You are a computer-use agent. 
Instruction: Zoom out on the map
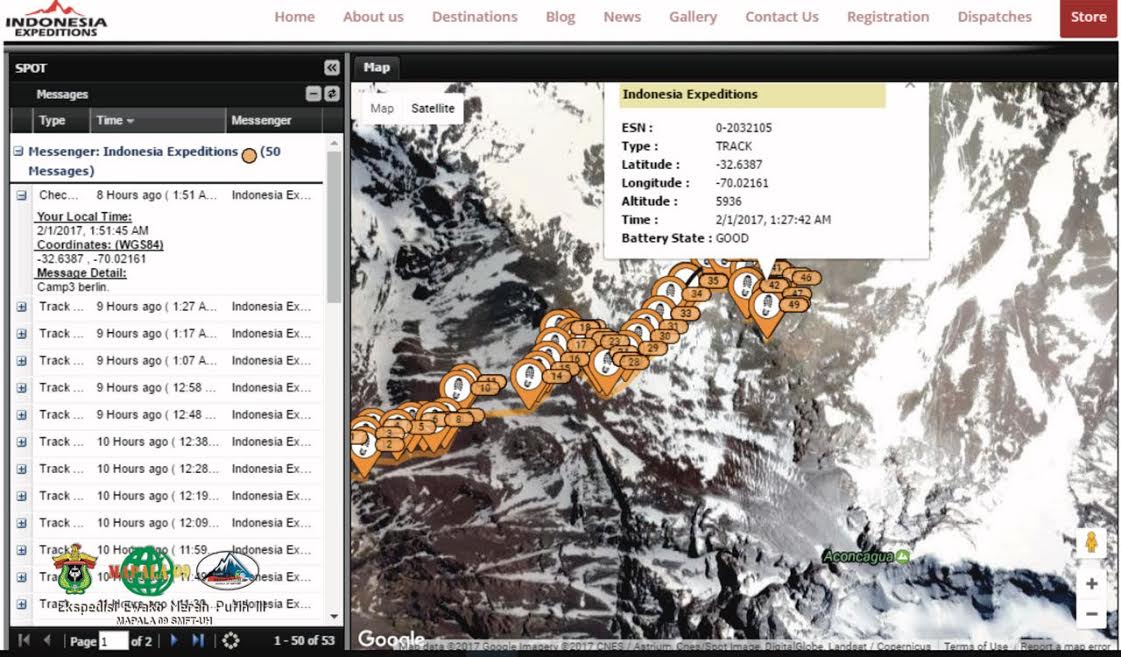tap(1091, 614)
